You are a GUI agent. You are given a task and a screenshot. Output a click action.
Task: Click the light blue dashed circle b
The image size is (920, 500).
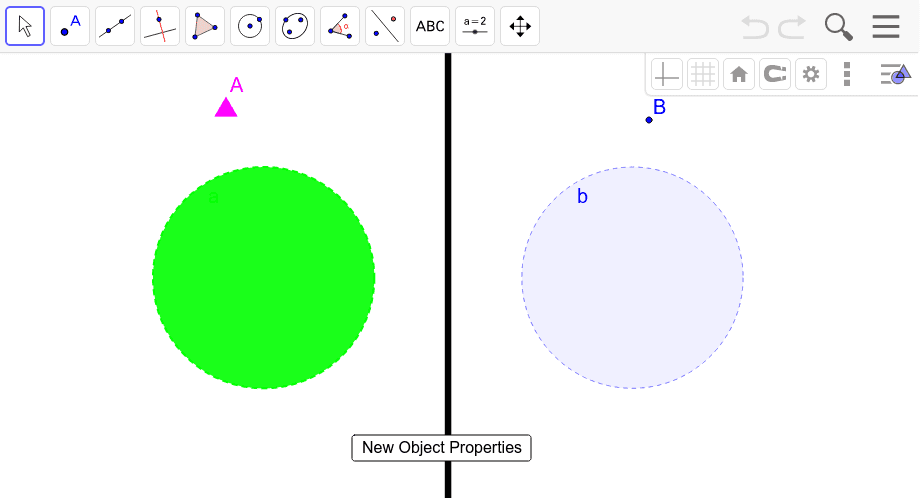click(x=632, y=278)
